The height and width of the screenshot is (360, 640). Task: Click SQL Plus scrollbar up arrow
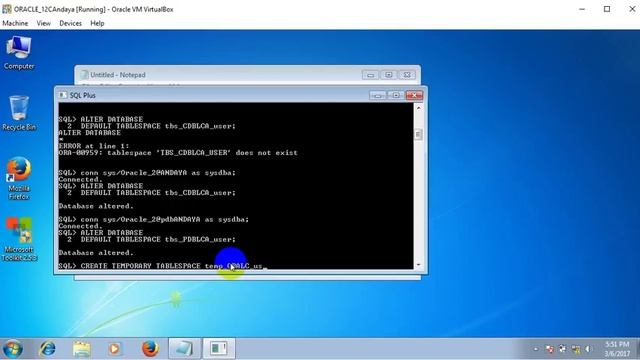(418, 108)
